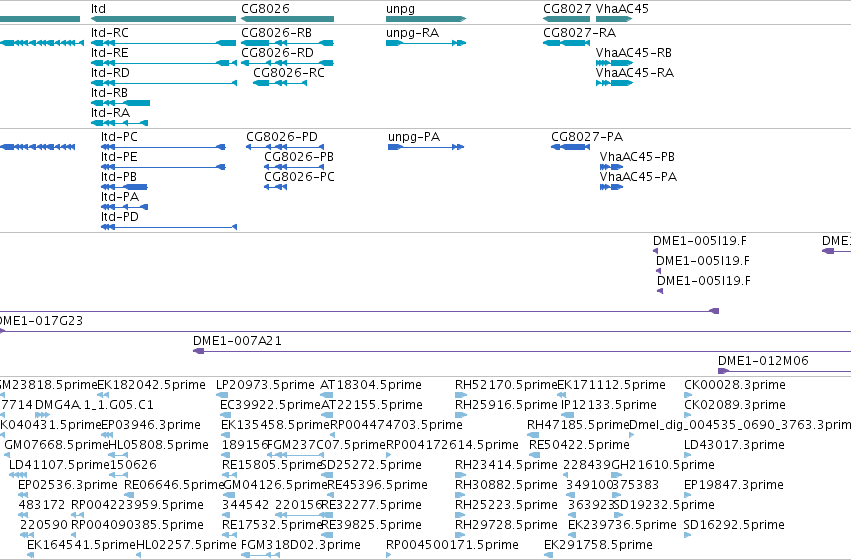Screen dimensions: 851x560
Task: Click the ltd gene label
Action: point(98,9)
